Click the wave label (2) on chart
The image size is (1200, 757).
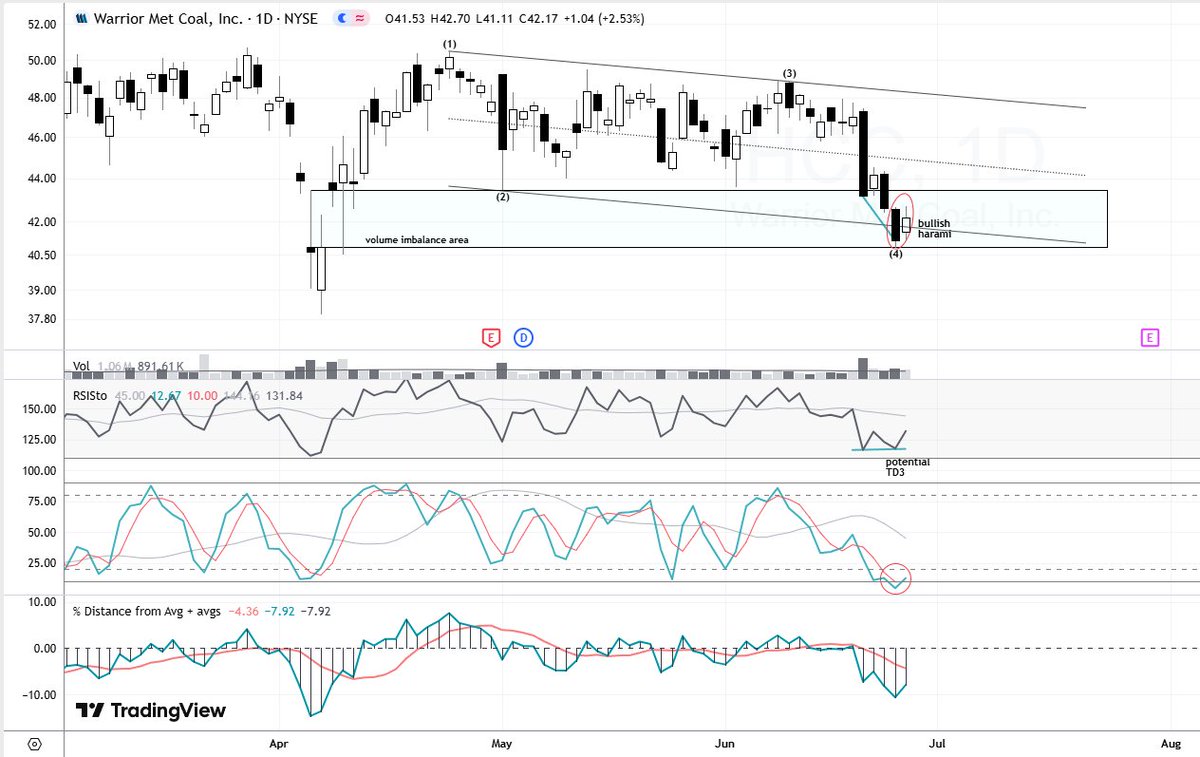(x=503, y=197)
